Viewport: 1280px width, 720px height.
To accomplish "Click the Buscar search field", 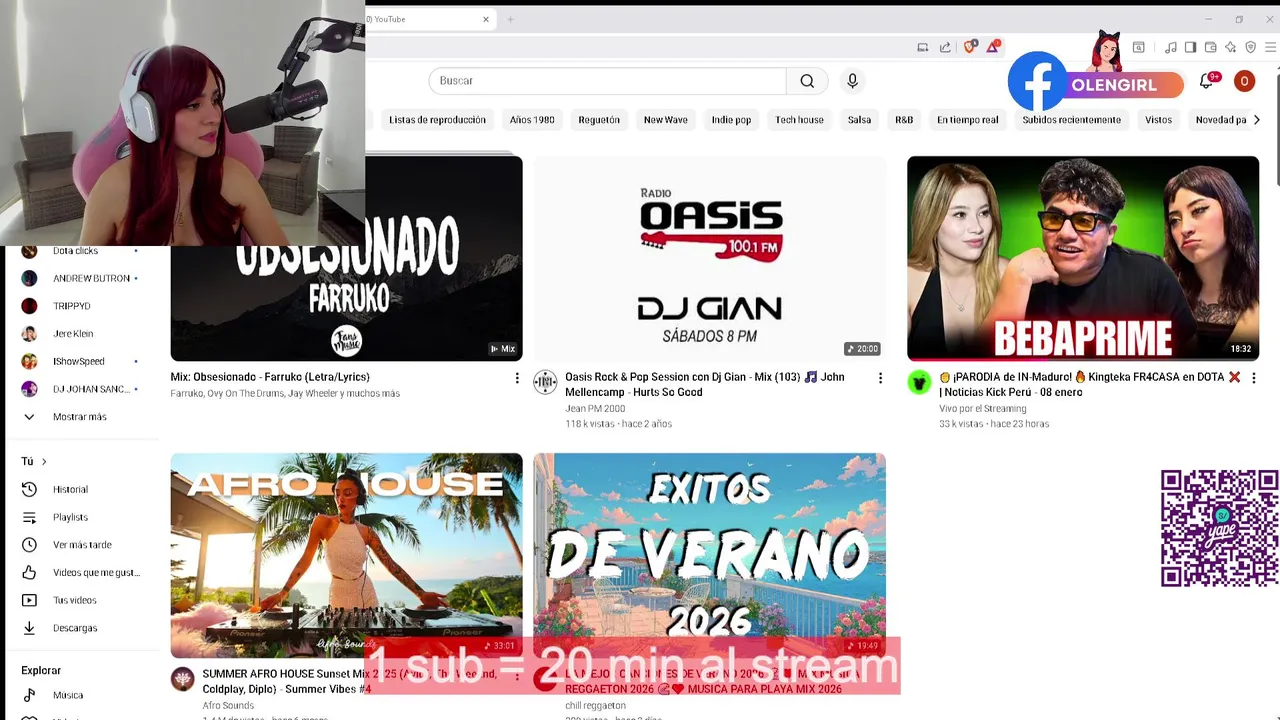I will point(608,81).
